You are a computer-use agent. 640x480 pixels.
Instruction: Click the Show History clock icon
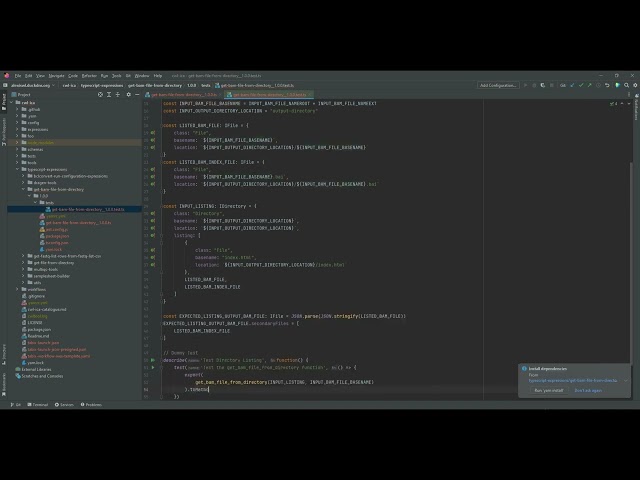pos(598,85)
